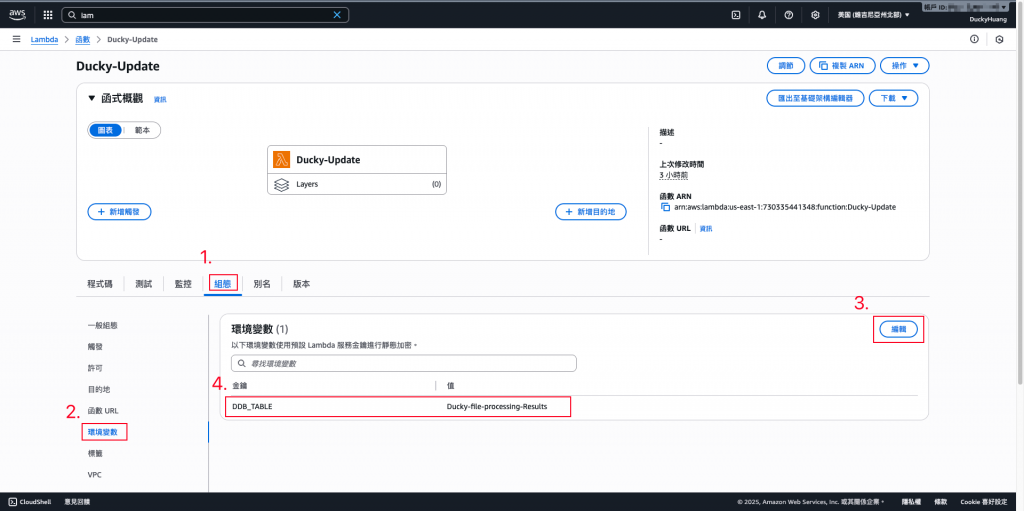Switch to the 程式碼 tab
This screenshot has height=511, width=1024.
click(x=99, y=284)
